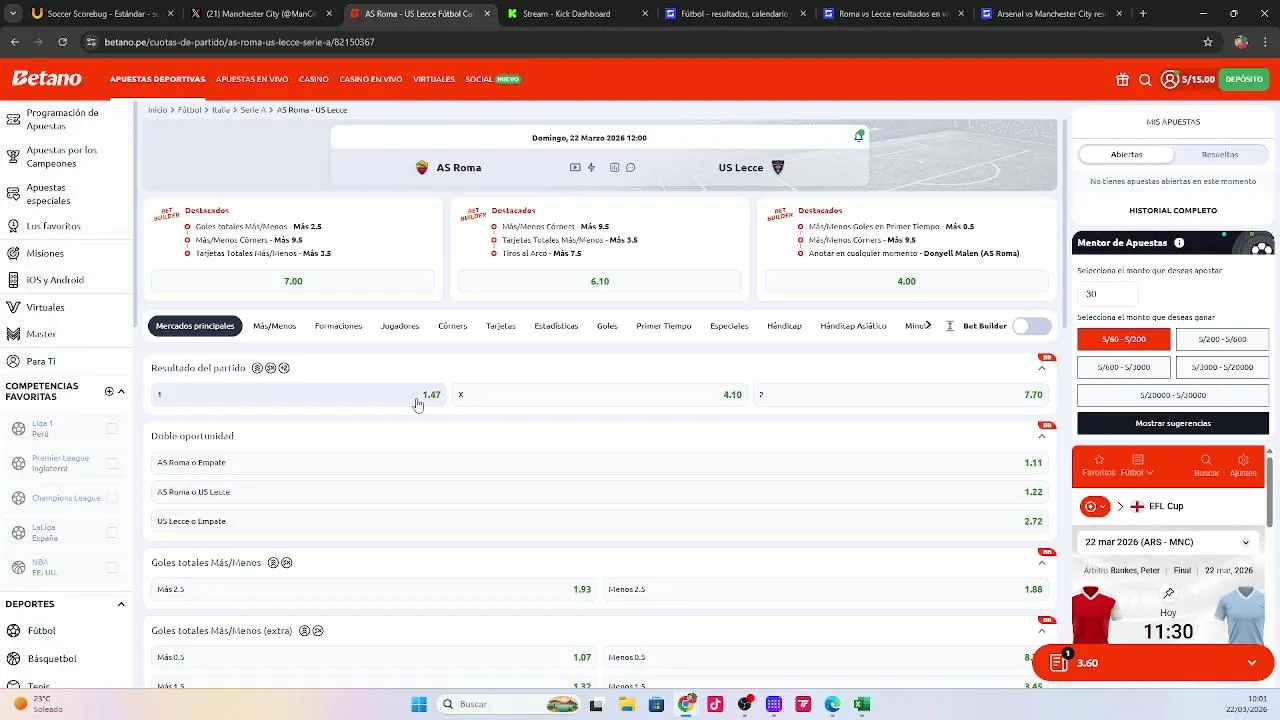
Task: Collapse Competencias Favoritas section
Action: (x=121, y=391)
